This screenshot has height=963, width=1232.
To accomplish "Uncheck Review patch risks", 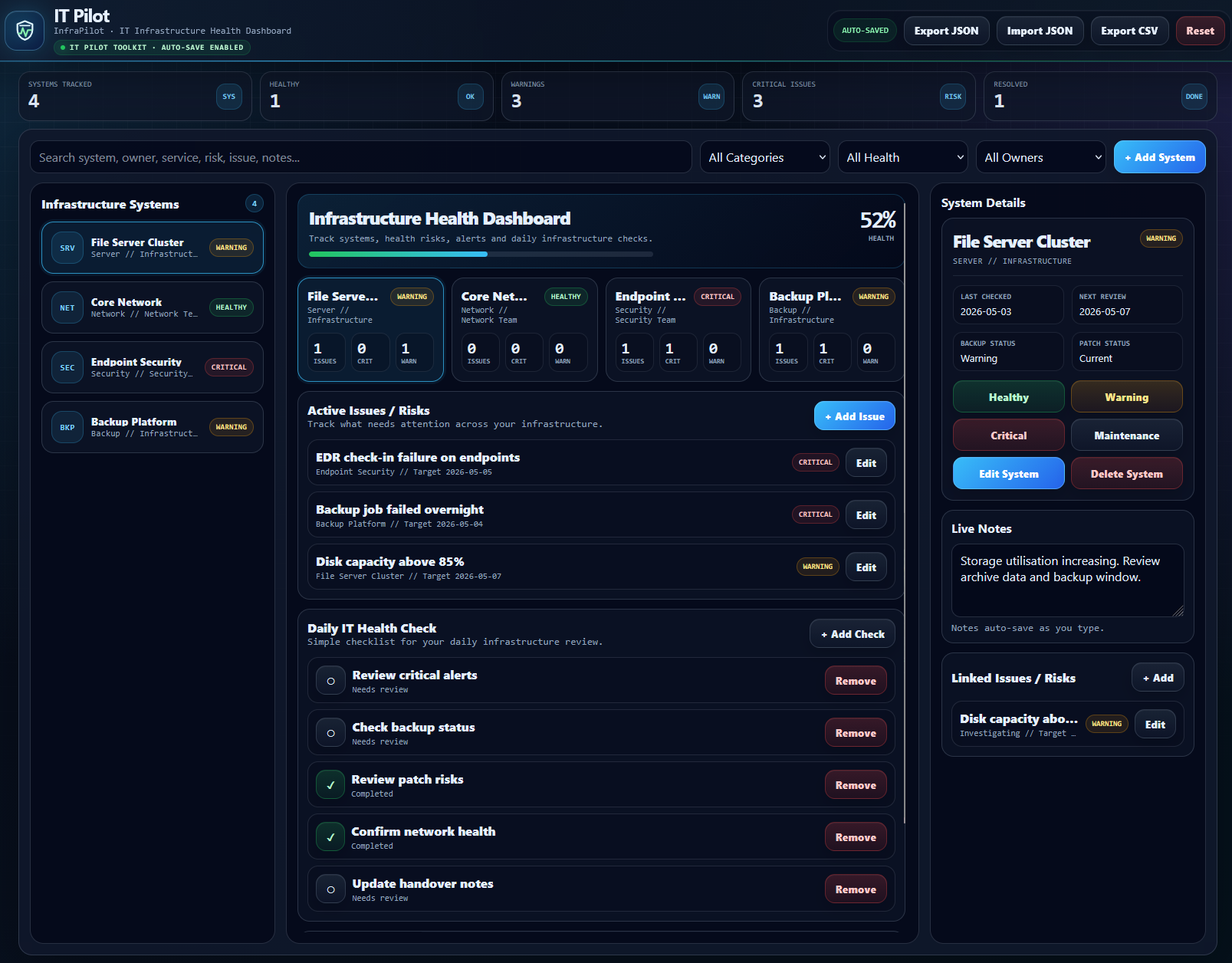I will coord(330,784).
